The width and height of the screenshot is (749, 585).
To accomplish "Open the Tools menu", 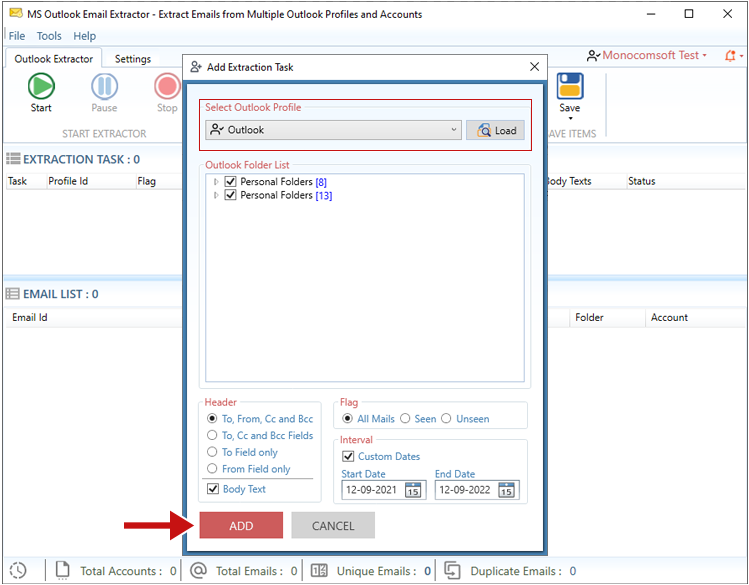I will tap(49, 36).
